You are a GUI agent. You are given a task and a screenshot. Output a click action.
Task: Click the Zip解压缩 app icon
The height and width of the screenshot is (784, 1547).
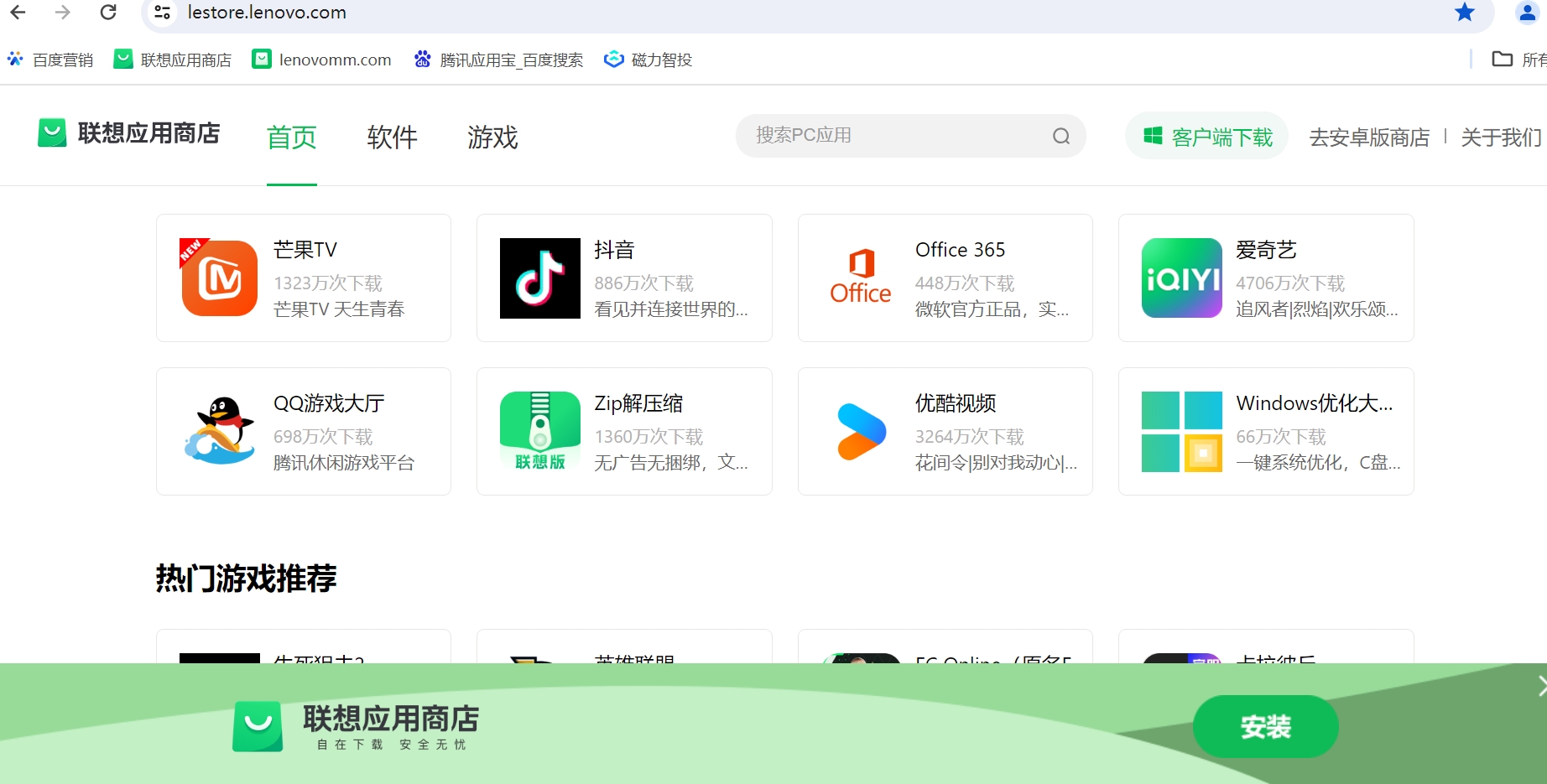[540, 431]
